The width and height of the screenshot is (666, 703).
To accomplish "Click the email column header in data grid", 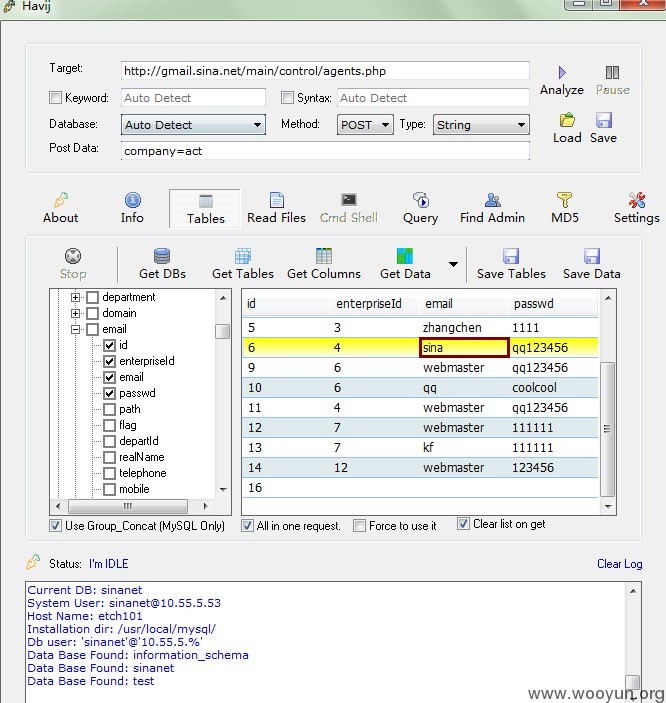I will (464, 304).
